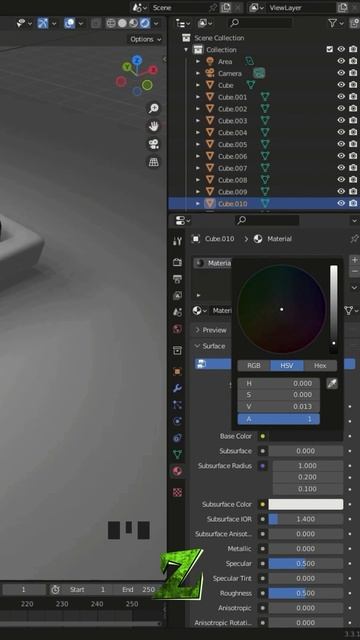Switch perspective/orthographic grid icon
Screen dimensions: 360x640
153,162
